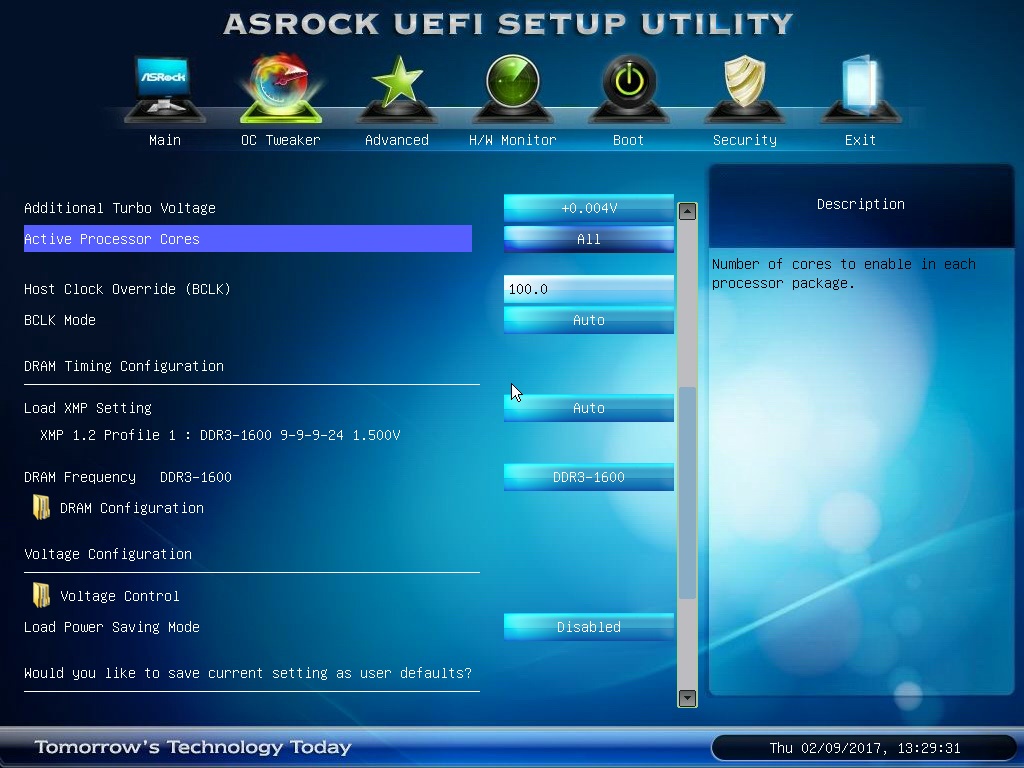
Task: Open the Security shield icon
Action: point(744,89)
